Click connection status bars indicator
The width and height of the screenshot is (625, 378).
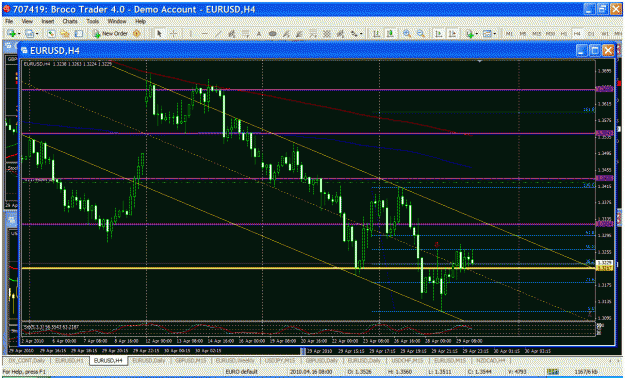(x=552, y=372)
